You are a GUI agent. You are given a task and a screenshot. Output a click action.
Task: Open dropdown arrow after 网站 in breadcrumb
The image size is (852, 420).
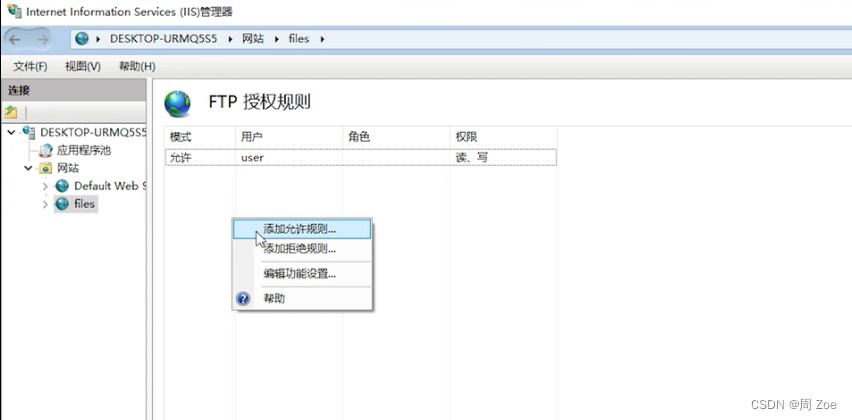coord(277,39)
